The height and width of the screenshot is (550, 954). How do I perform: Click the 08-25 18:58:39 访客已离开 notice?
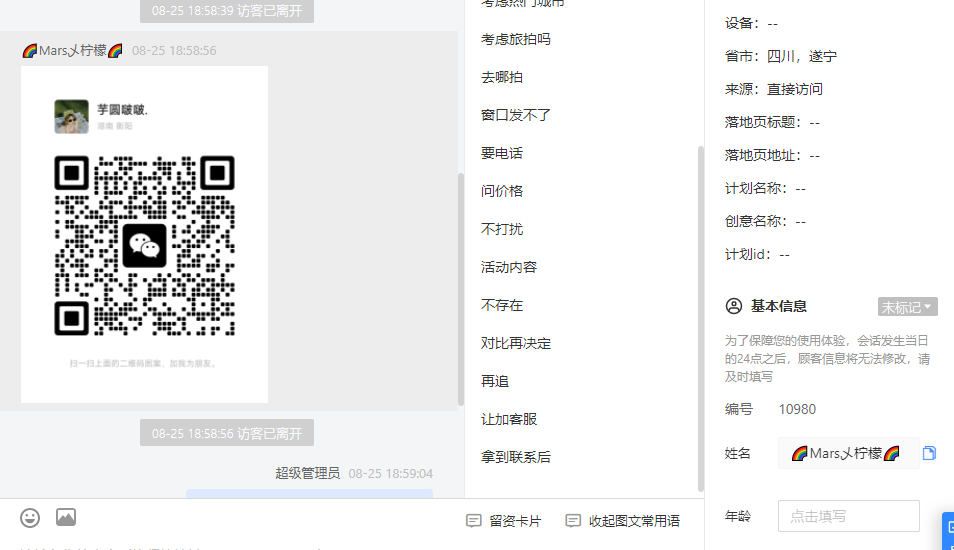(x=227, y=10)
